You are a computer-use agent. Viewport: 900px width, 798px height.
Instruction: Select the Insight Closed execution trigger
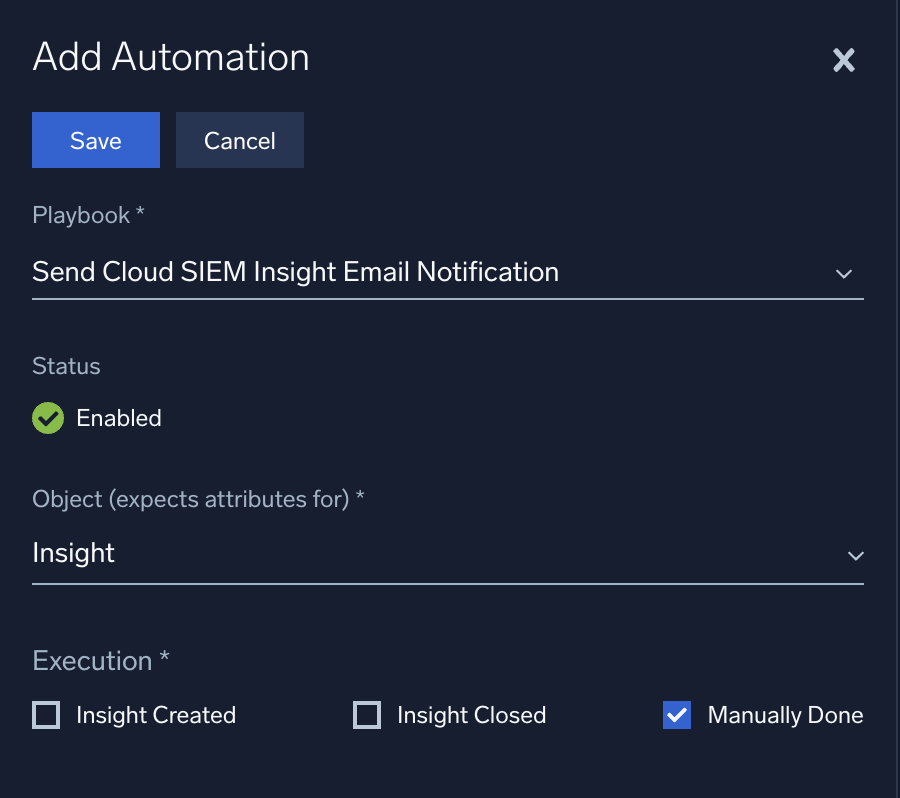click(368, 715)
